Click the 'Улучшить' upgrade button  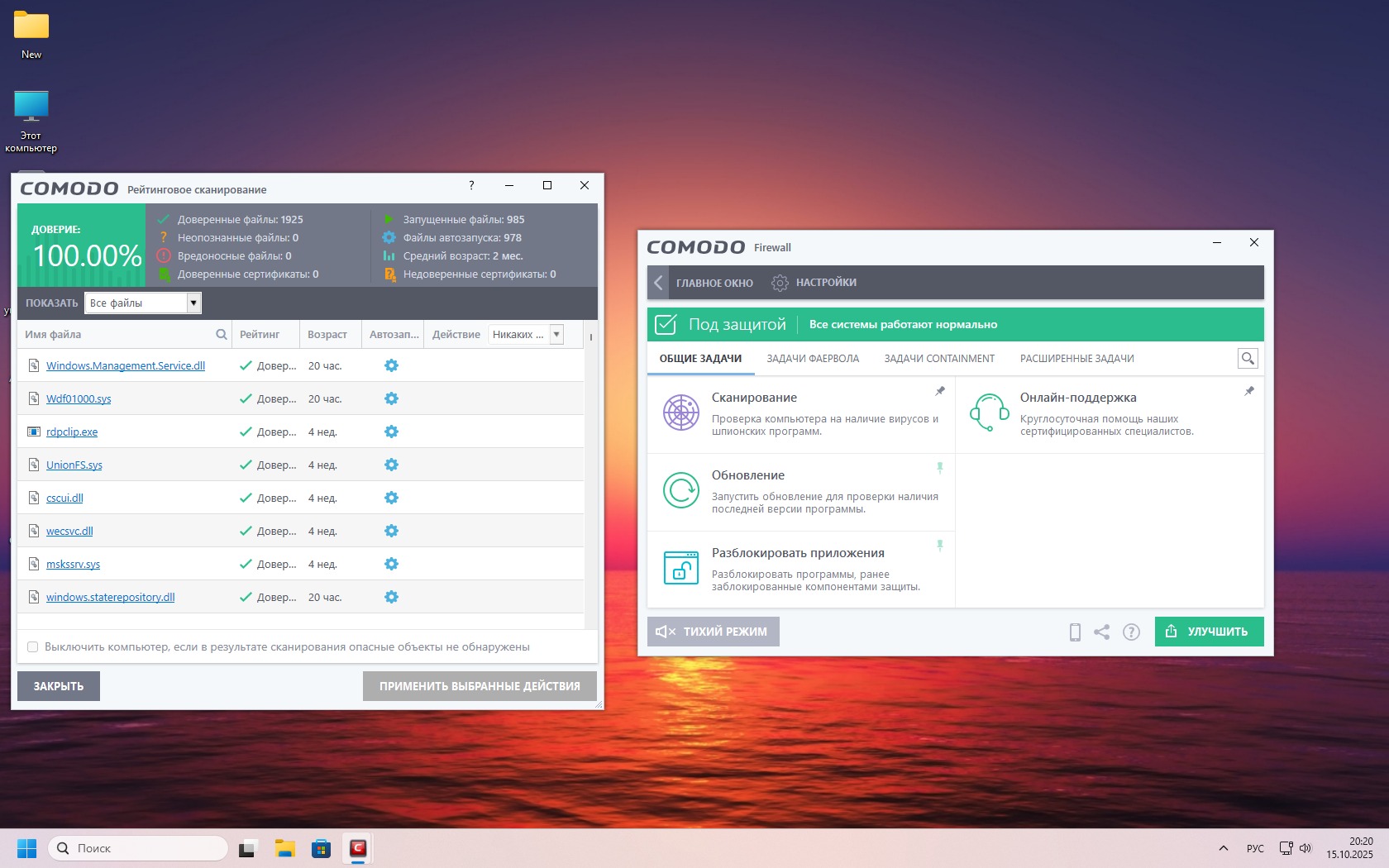1209,632
